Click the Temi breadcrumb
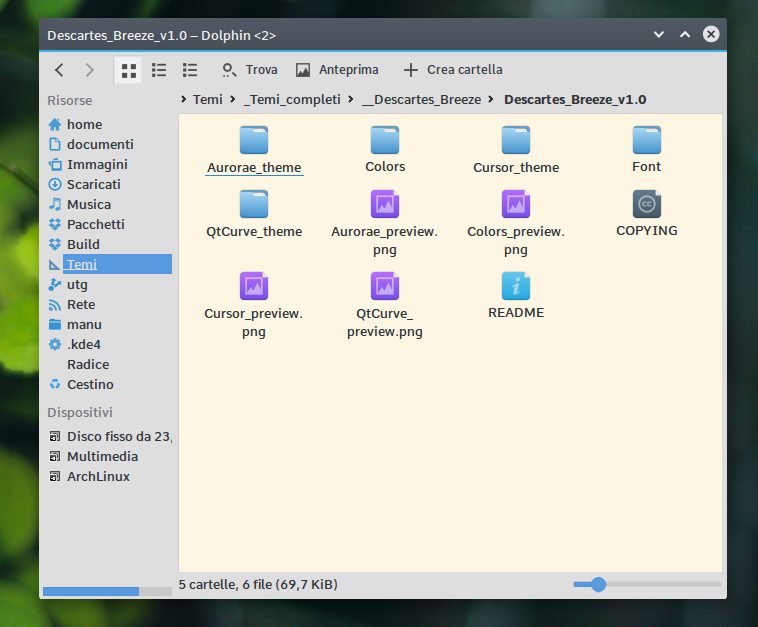Viewport: 758px width, 627px height. (x=208, y=100)
